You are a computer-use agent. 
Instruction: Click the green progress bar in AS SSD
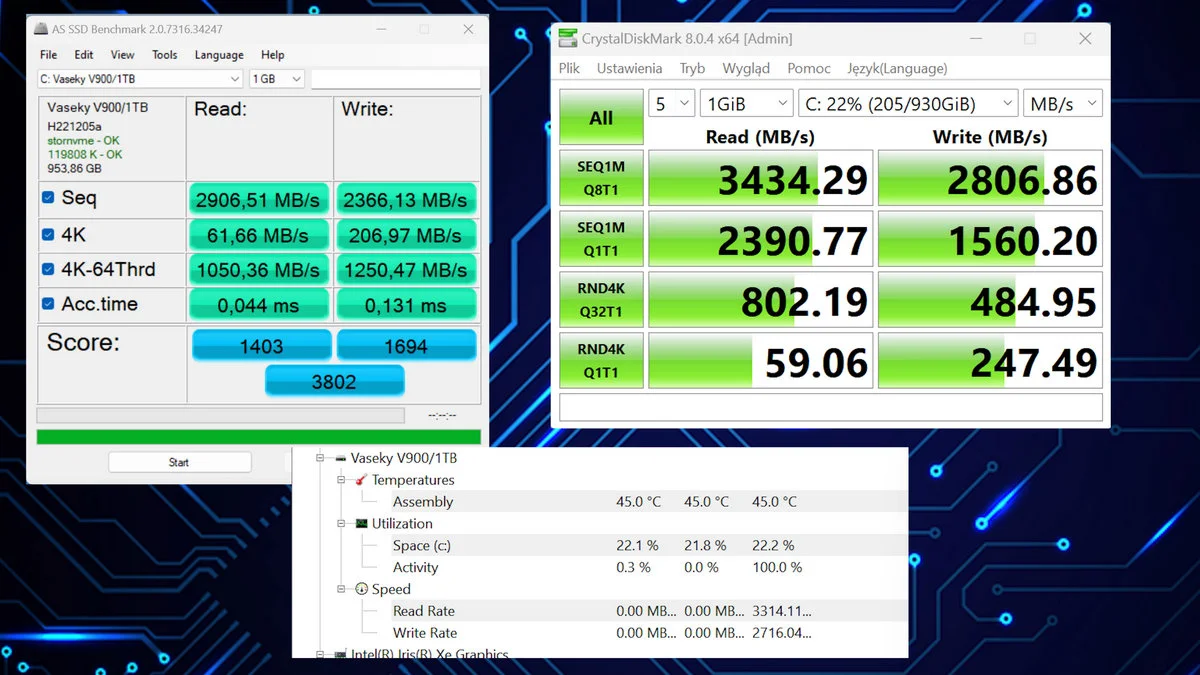[258, 437]
